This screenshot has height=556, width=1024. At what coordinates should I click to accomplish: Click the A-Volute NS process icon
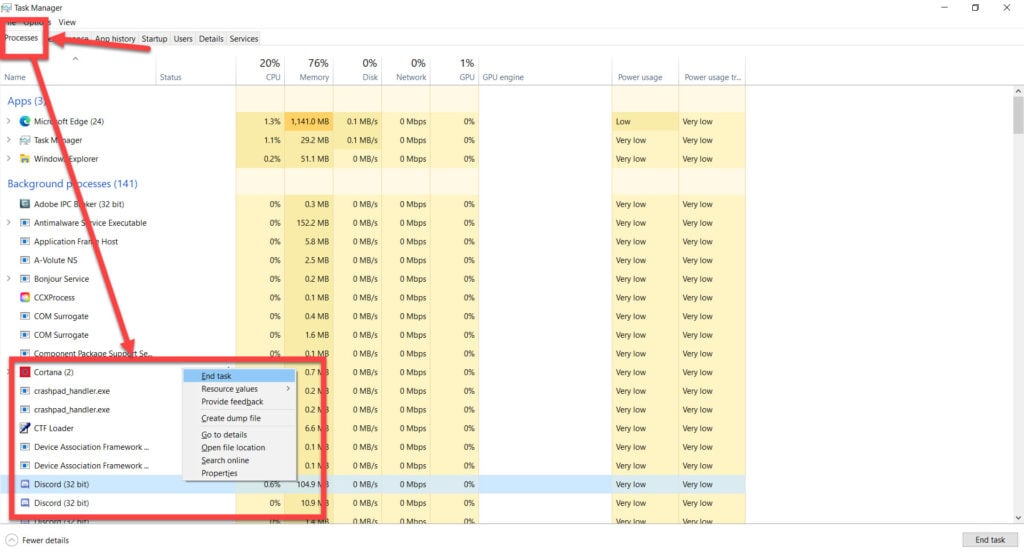click(x=25, y=260)
